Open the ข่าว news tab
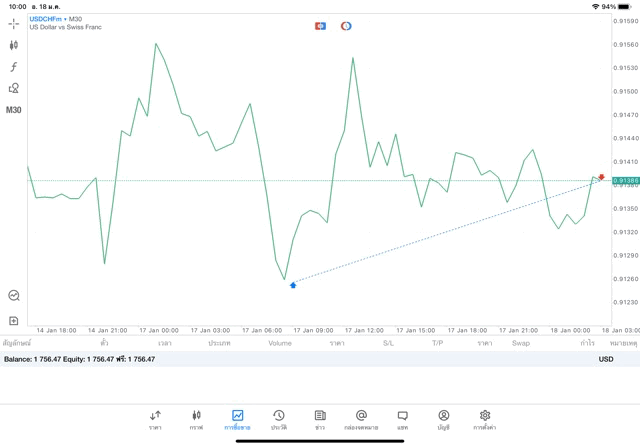Viewport: 640px width, 447px height. pos(320,419)
